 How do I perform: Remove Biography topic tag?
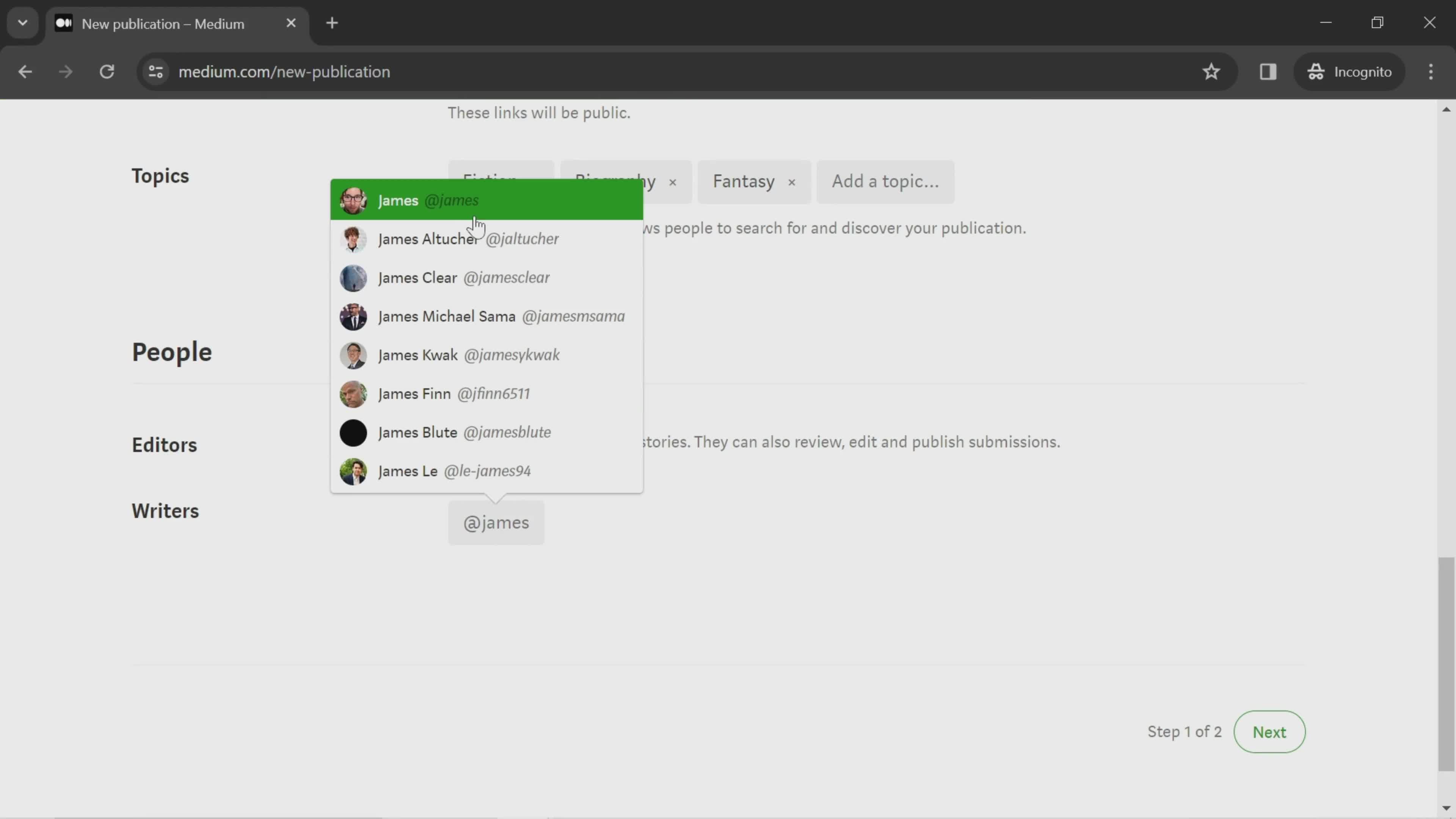(672, 181)
